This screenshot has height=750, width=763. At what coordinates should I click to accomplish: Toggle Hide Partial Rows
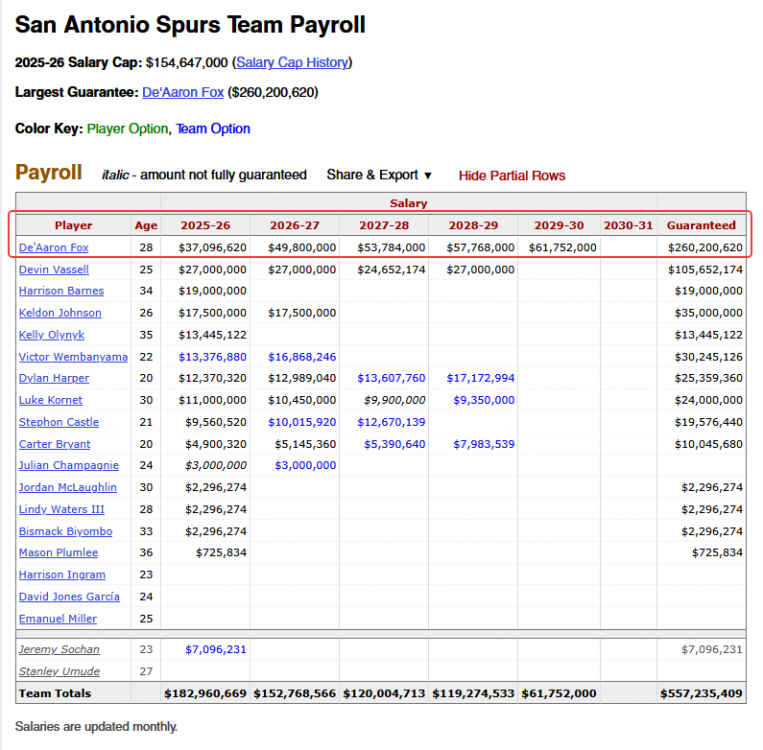511,176
